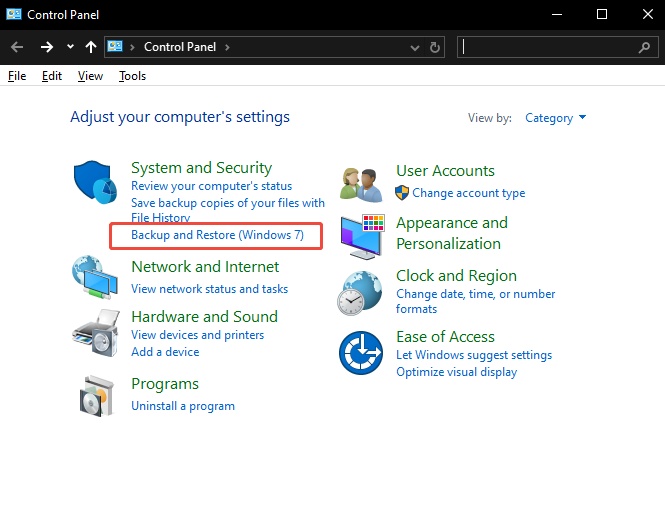Viewport: 665px width, 519px height.
Task: Click View network status and tasks
Action: click(210, 289)
